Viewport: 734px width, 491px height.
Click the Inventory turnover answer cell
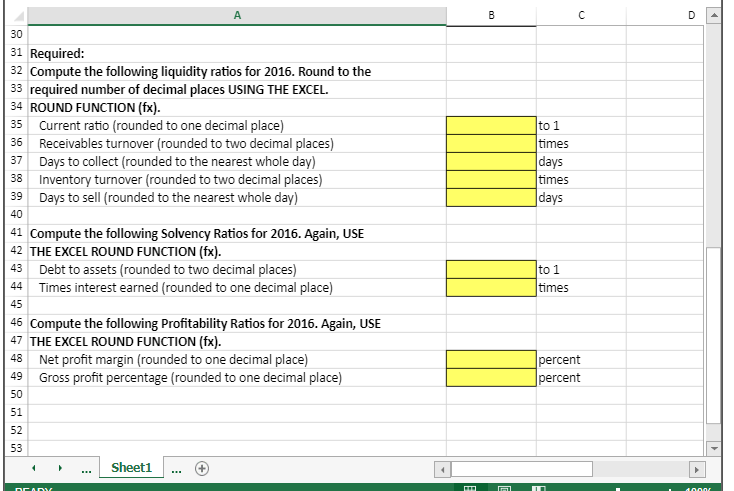491,179
